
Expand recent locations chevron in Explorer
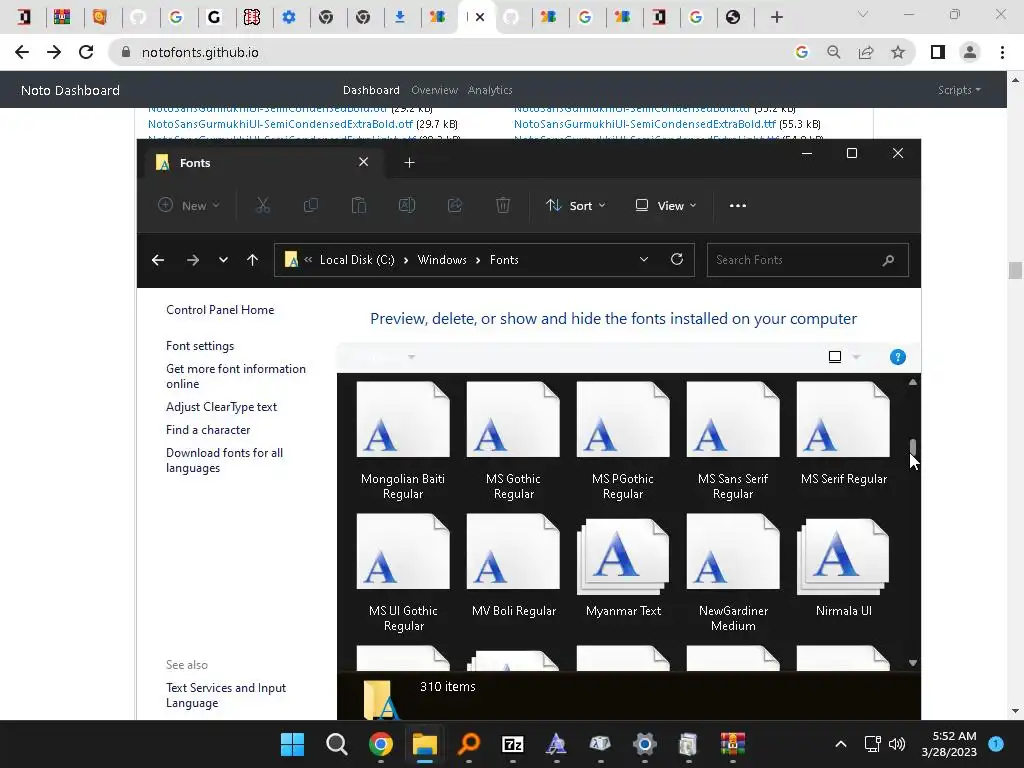coord(223,260)
